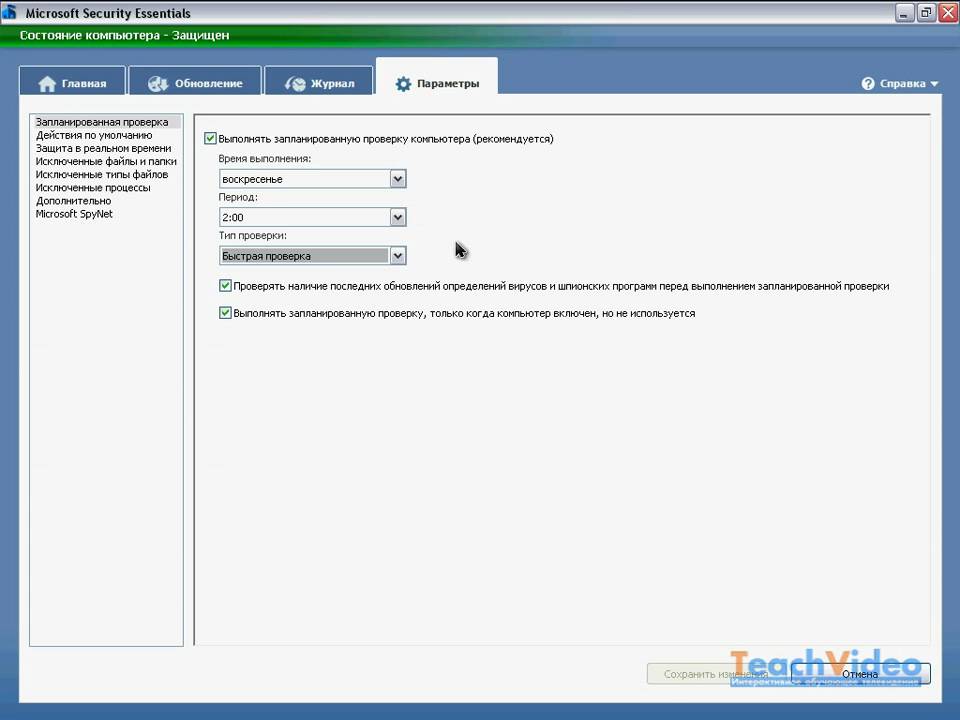Image resolution: width=960 pixels, height=720 pixels.
Task: Expand the Справка dropdown arrow
Action: click(934, 84)
